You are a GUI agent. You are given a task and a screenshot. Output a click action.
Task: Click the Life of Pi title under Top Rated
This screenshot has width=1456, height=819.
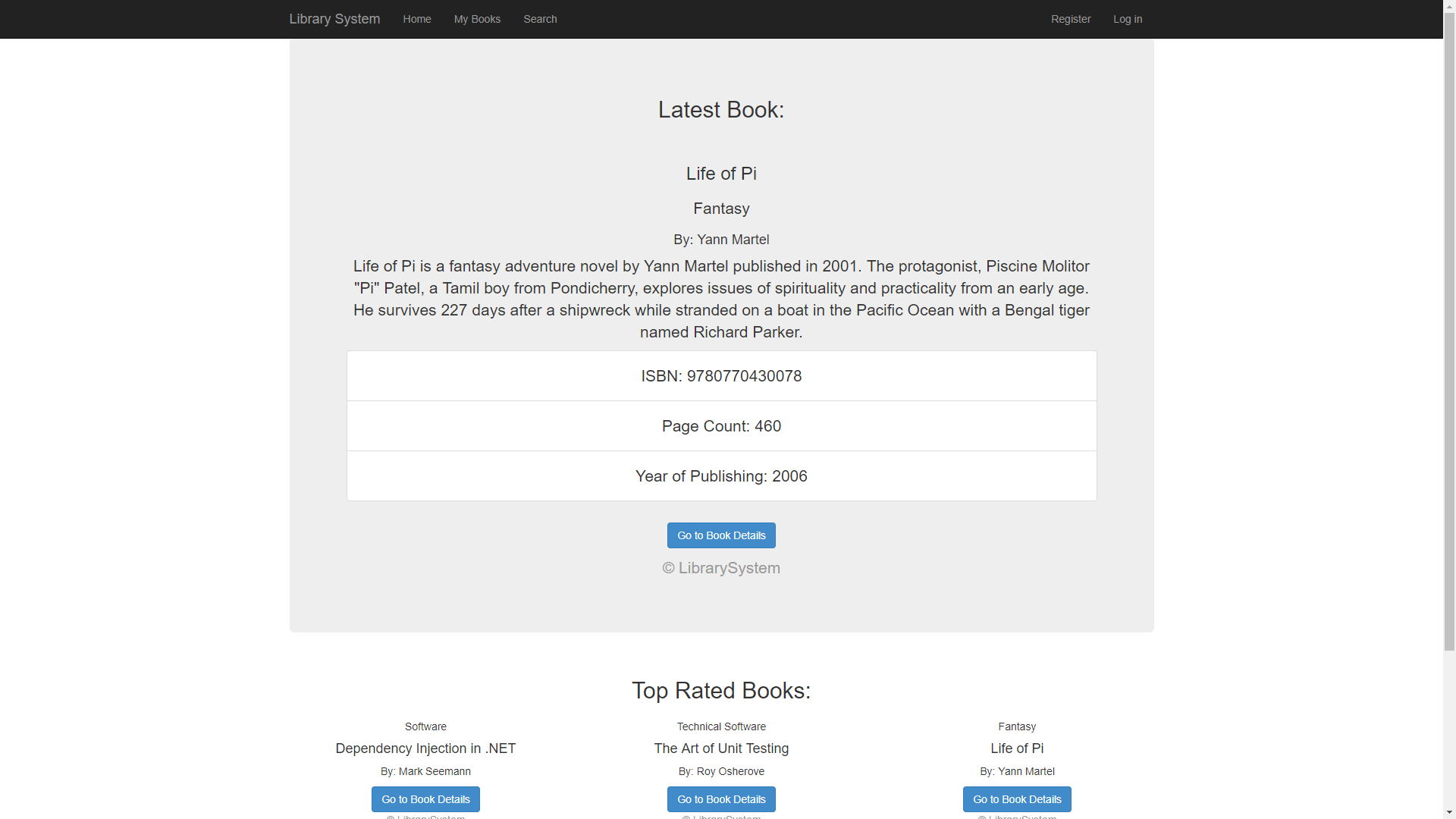pyautogui.click(x=1017, y=748)
